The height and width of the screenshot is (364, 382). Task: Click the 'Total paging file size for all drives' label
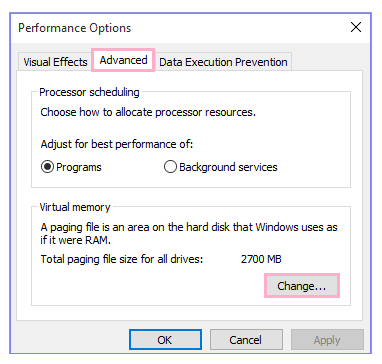(122, 259)
